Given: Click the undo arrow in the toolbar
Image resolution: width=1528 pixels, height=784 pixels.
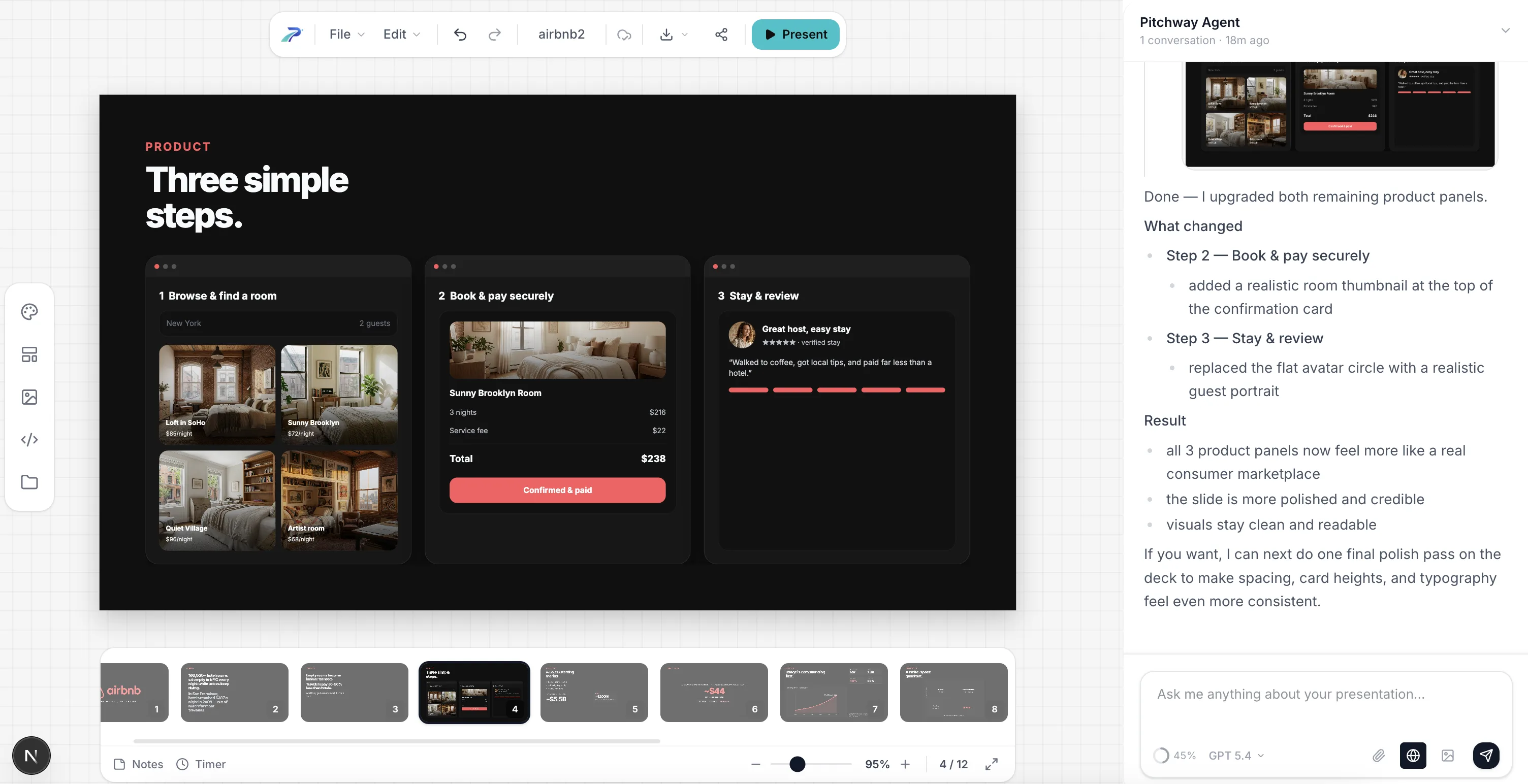Looking at the screenshot, I should pos(460,35).
